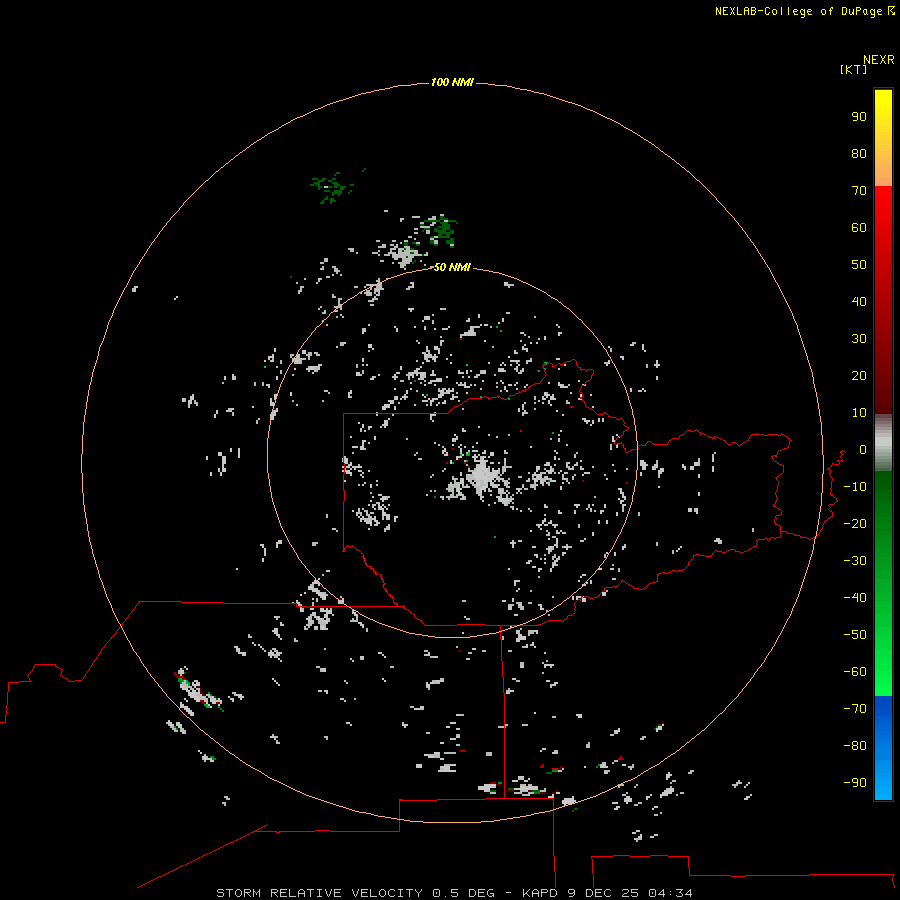Click the 70 value on the velocity scale

(859, 191)
